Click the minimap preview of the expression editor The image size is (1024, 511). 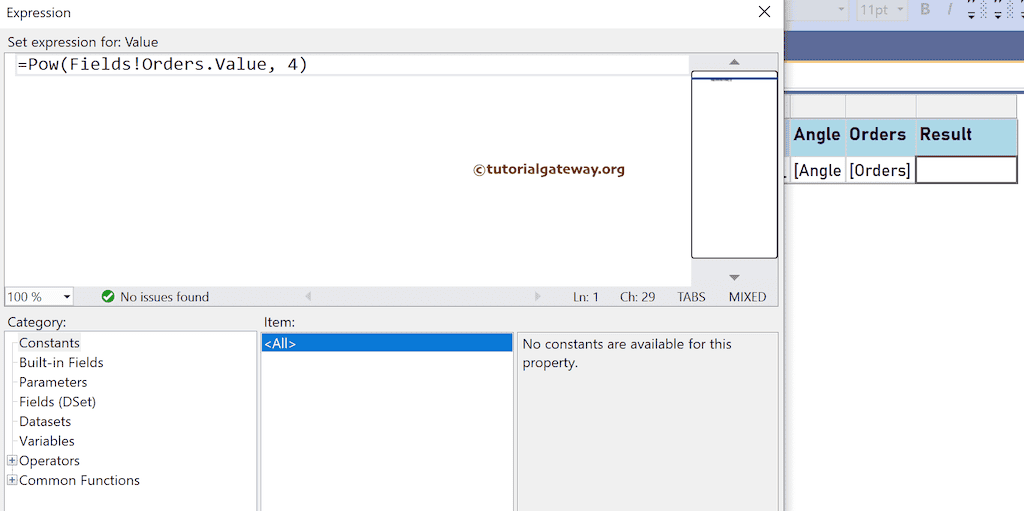tap(734, 164)
